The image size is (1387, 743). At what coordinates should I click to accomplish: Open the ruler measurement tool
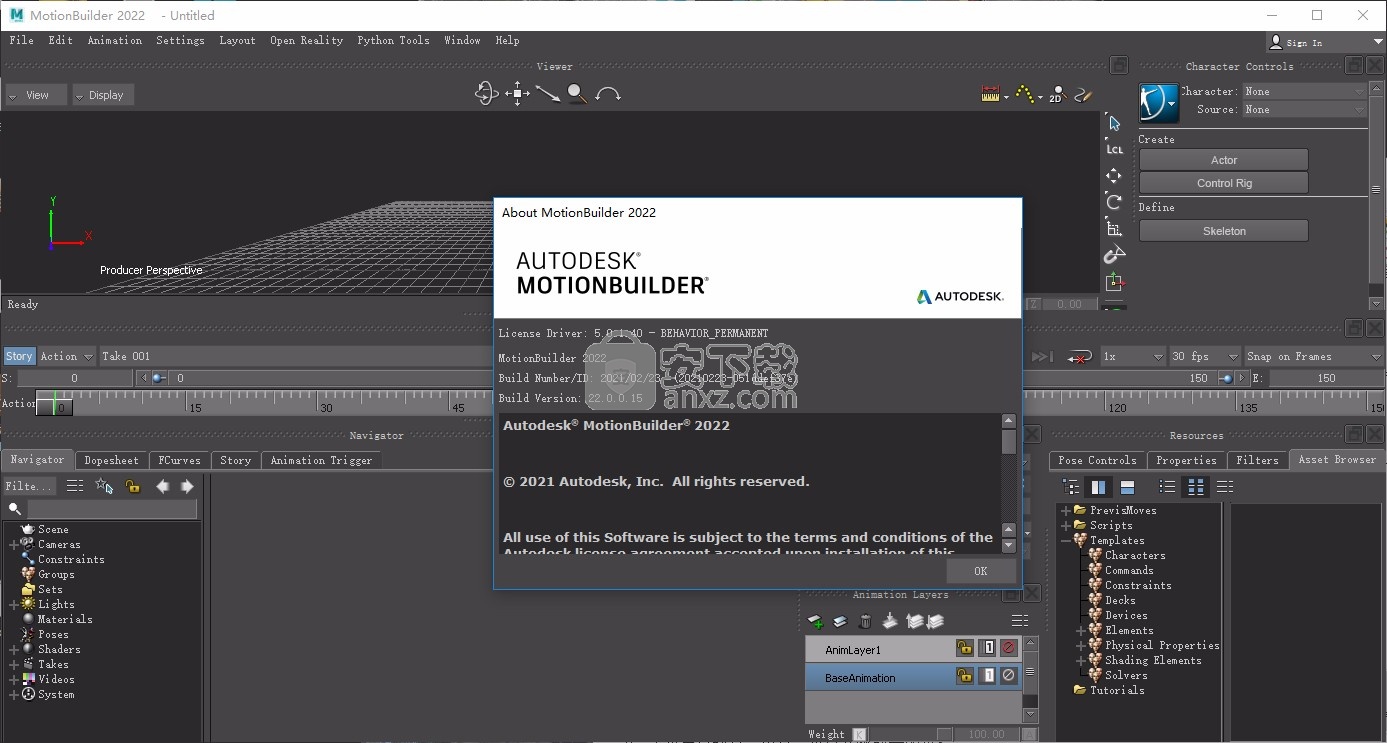tap(991, 95)
